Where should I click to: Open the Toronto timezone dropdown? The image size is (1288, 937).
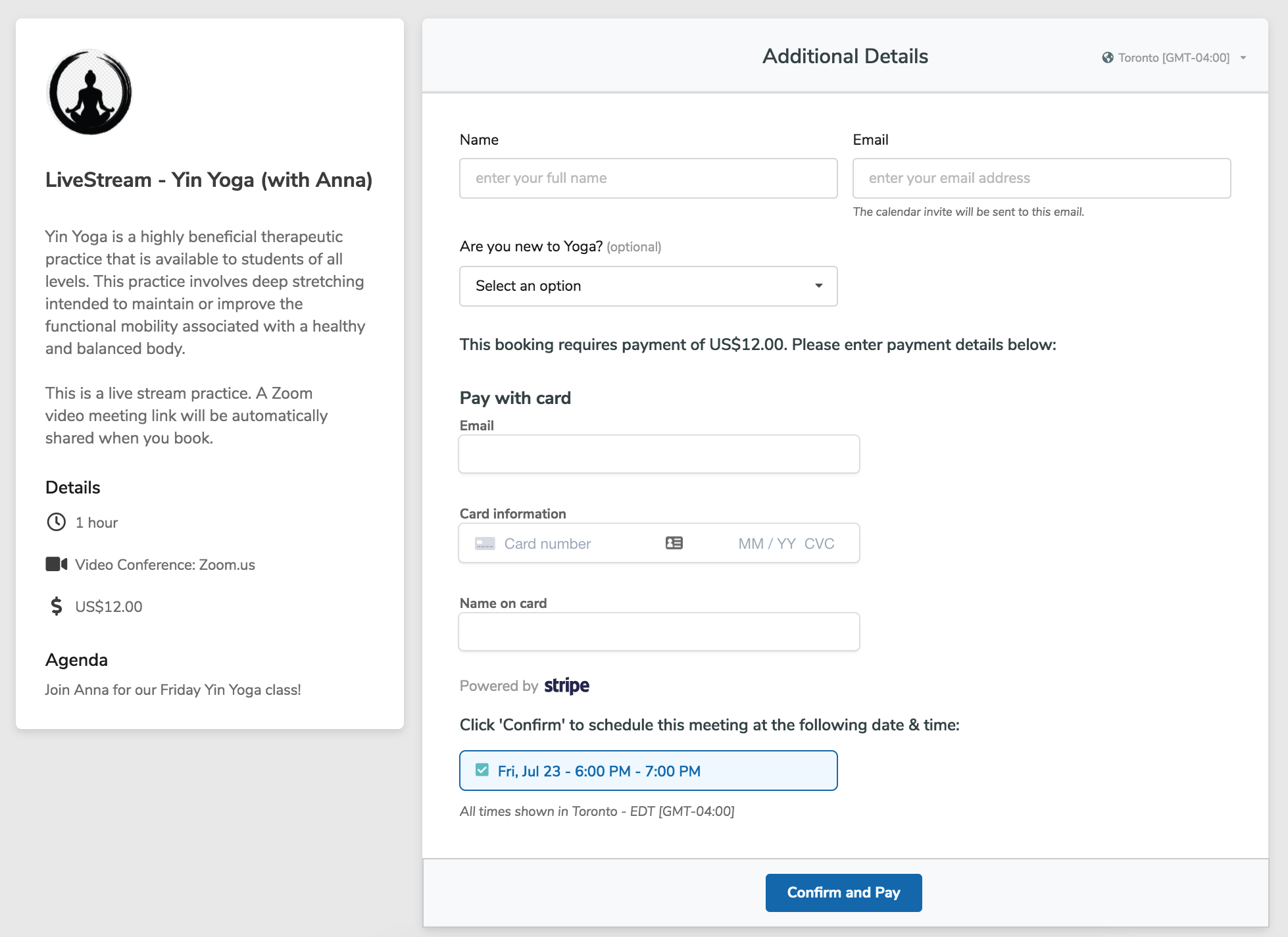[x=1174, y=57]
